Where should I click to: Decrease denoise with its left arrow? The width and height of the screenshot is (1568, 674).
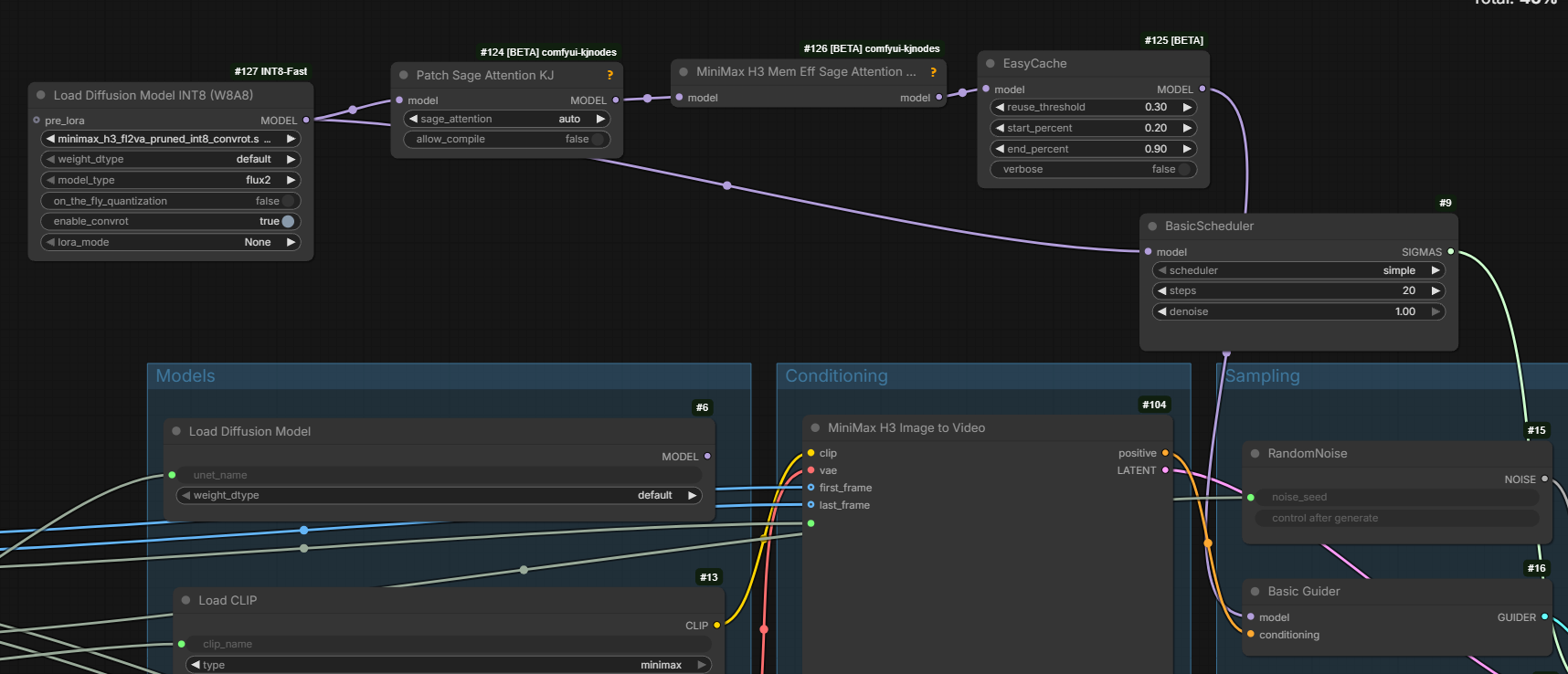1161,311
